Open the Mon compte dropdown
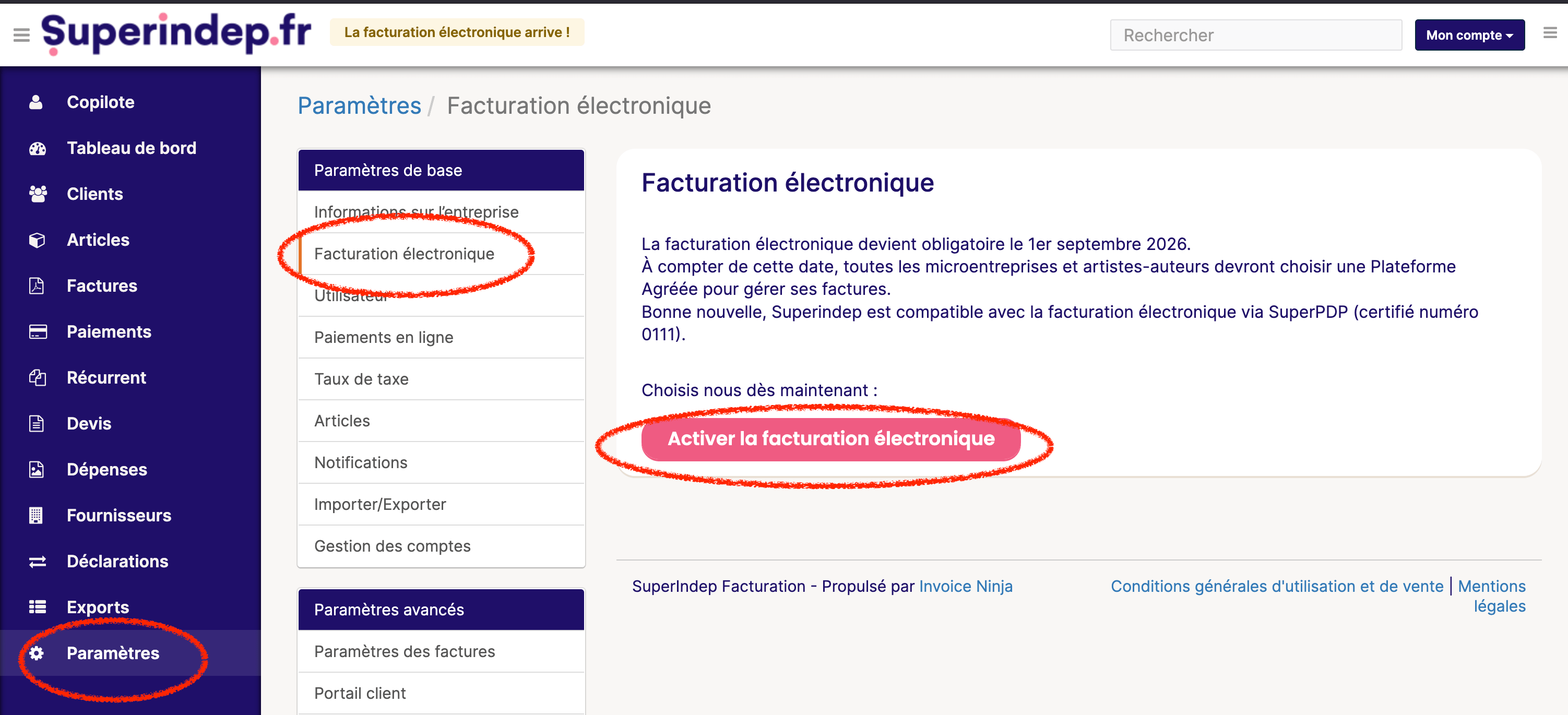Screen dimensions: 1568x715 click(x=1469, y=35)
